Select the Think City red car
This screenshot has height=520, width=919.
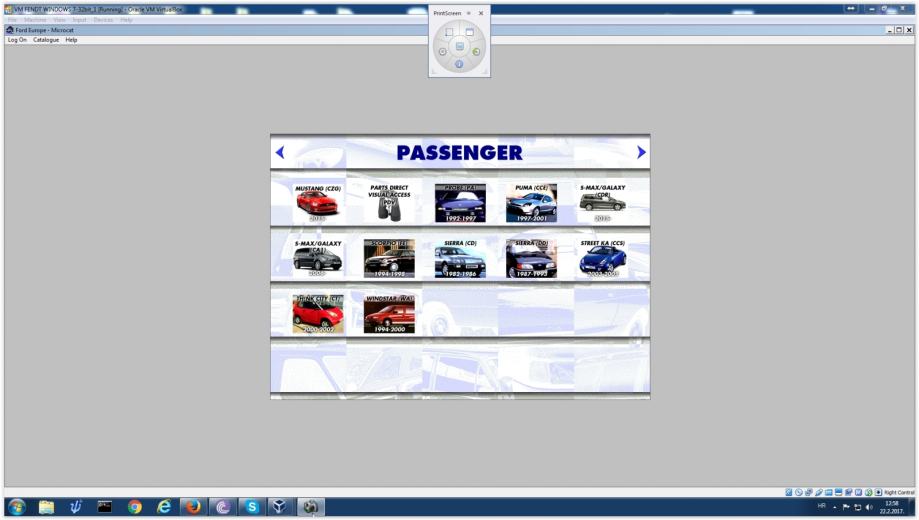pos(317,314)
